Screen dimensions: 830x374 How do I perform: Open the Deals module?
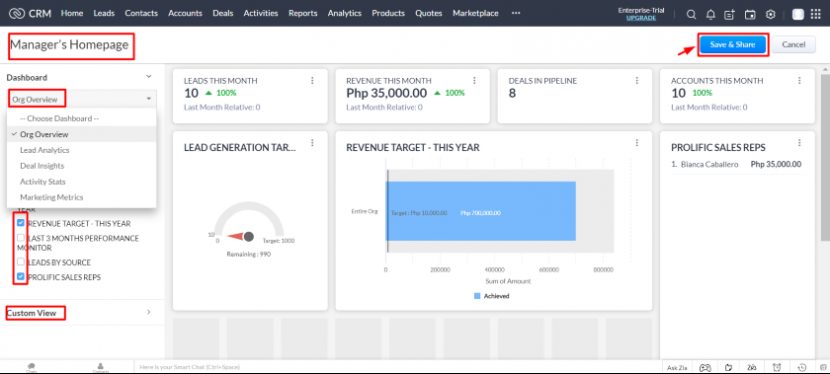[223, 13]
